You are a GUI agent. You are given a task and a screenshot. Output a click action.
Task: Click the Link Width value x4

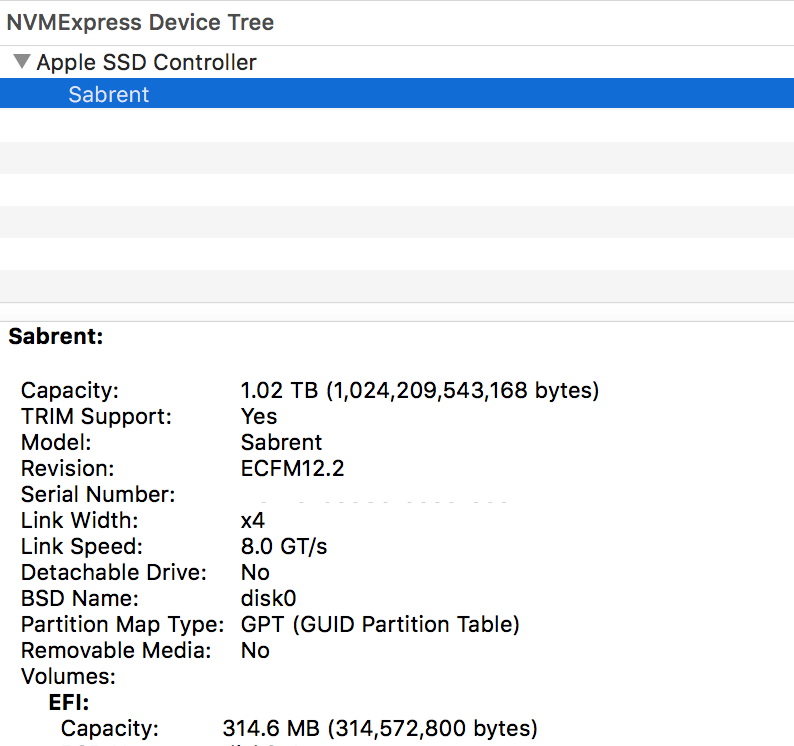pyautogui.click(x=253, y=521)
